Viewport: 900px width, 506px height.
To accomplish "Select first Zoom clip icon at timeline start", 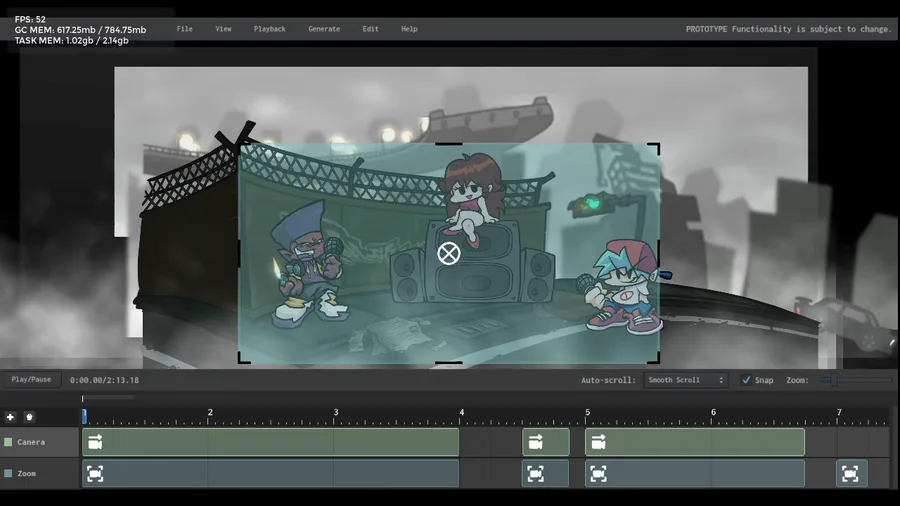I will click(x=95, y=473).
